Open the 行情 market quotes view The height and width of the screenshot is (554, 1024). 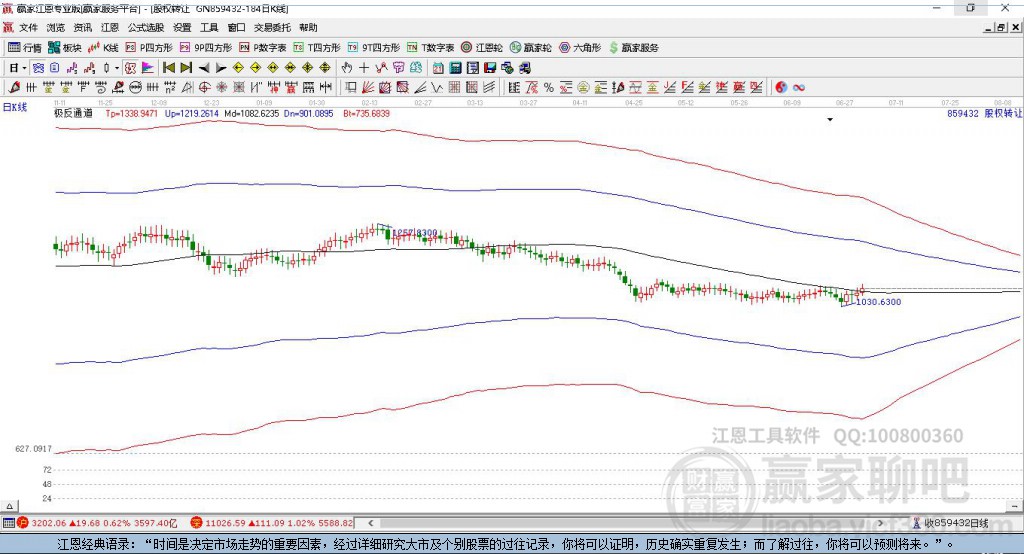24,48
